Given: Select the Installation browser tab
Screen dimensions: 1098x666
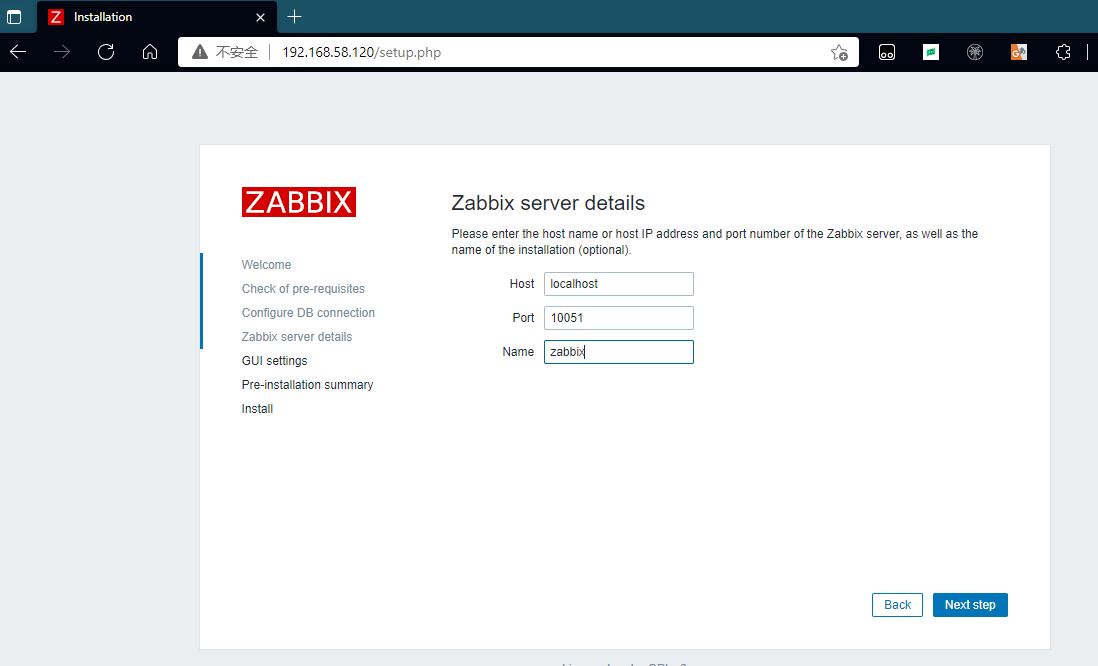Looking at the screenshot, I should (x=157, y=17).
